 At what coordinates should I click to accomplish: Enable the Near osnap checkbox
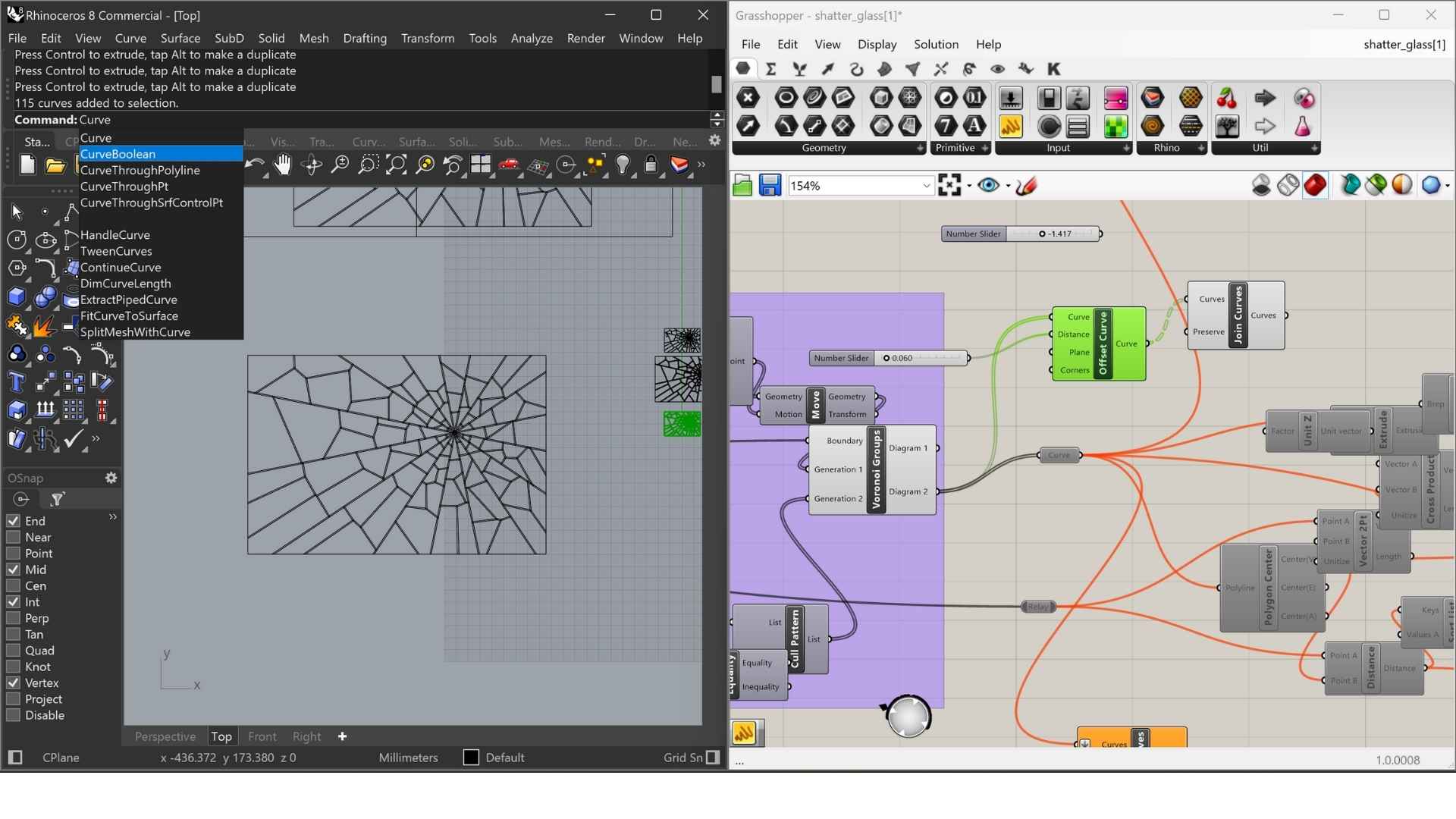(x=13, y=537)
